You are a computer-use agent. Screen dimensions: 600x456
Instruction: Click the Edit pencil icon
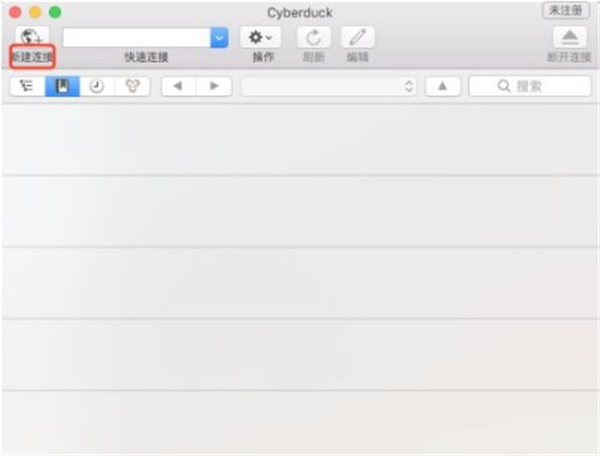[357, 37]
